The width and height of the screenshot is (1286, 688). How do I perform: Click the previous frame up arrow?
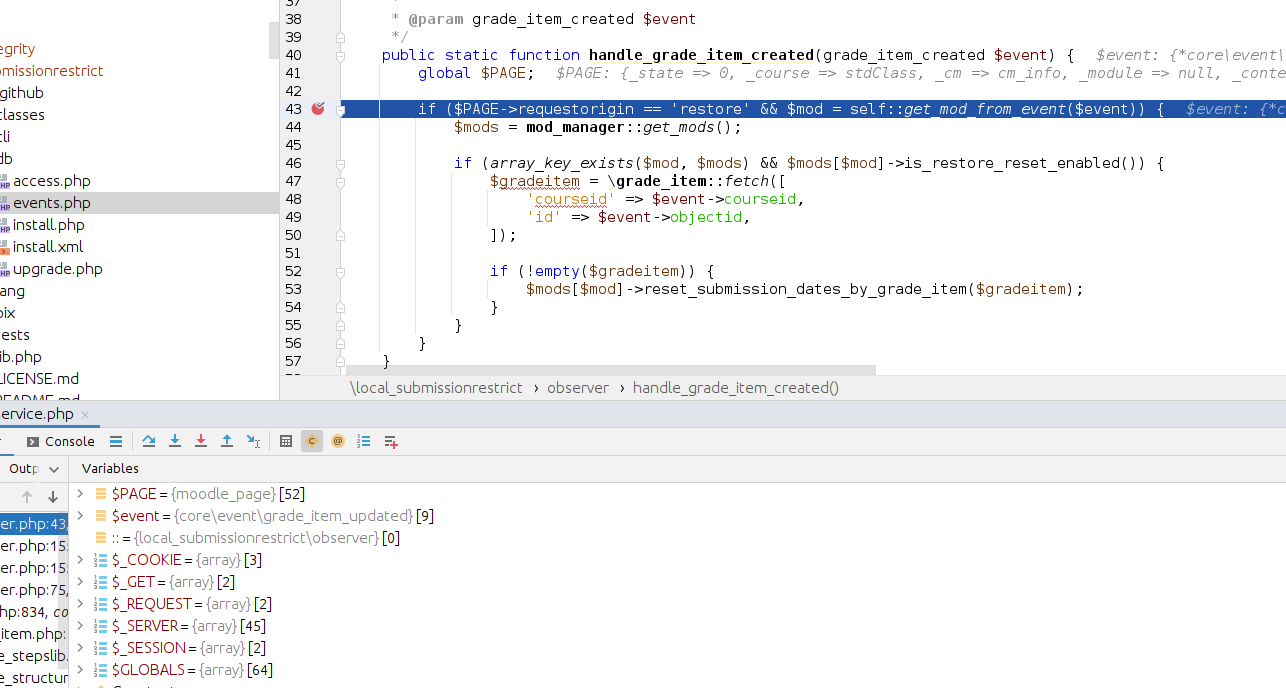(27, 497)
